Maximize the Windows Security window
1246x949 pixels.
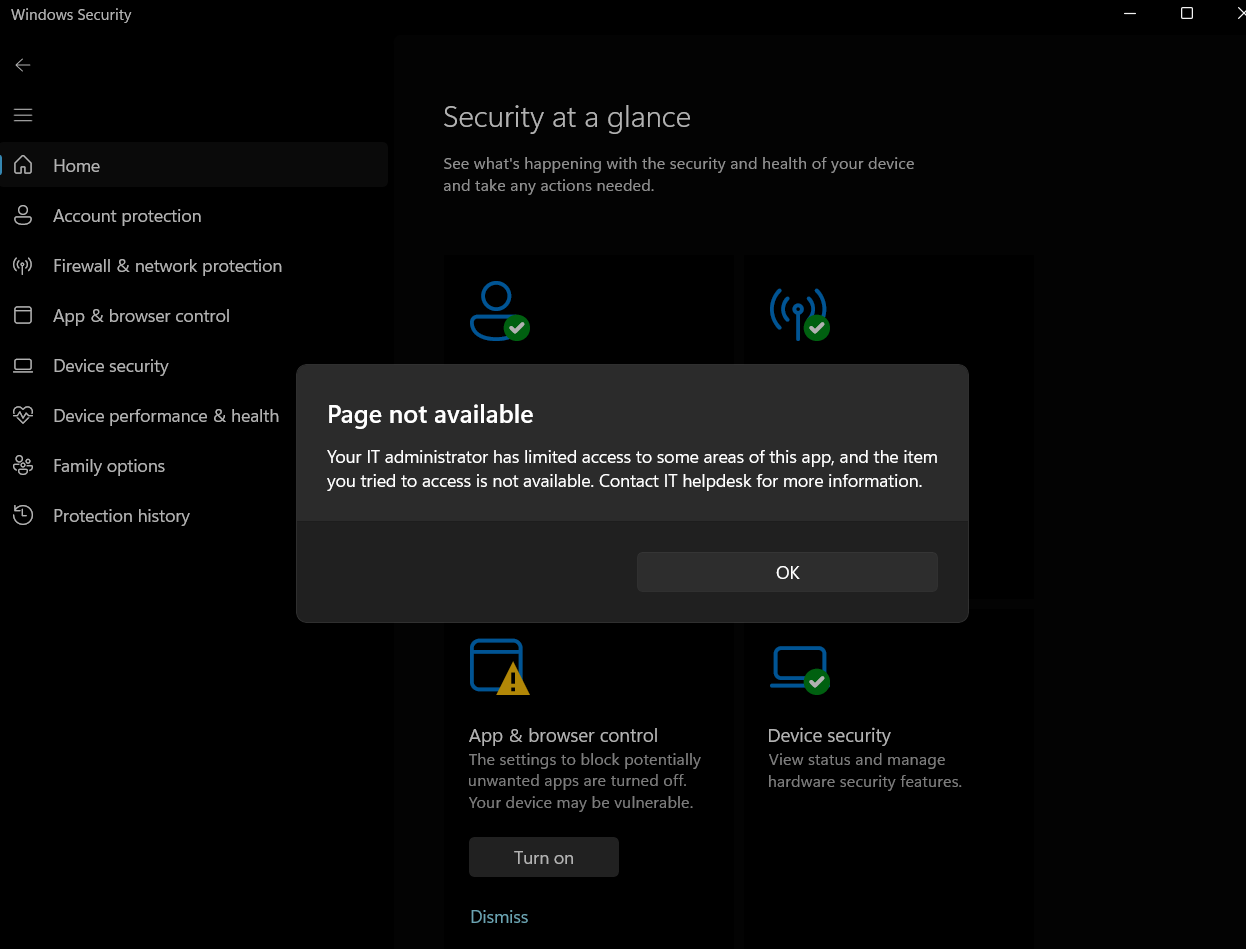(1187, 14)
